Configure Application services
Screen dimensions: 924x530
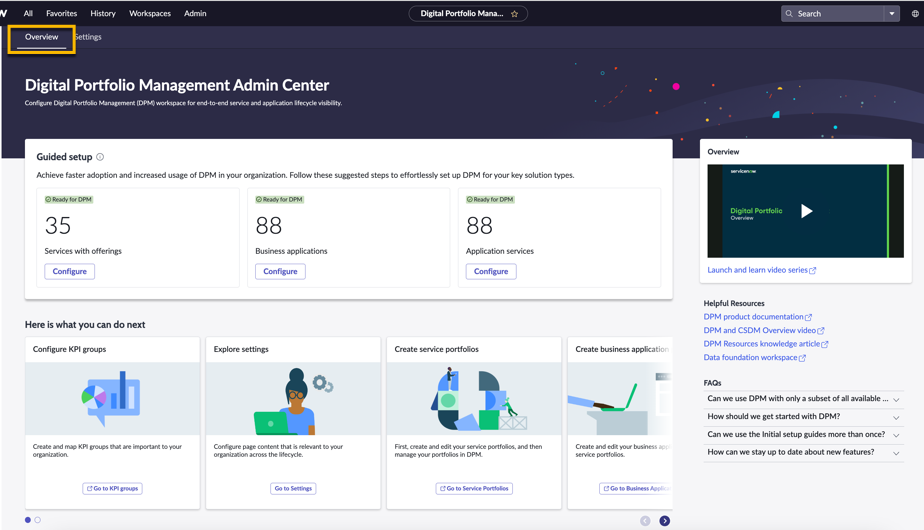[491, 271]
